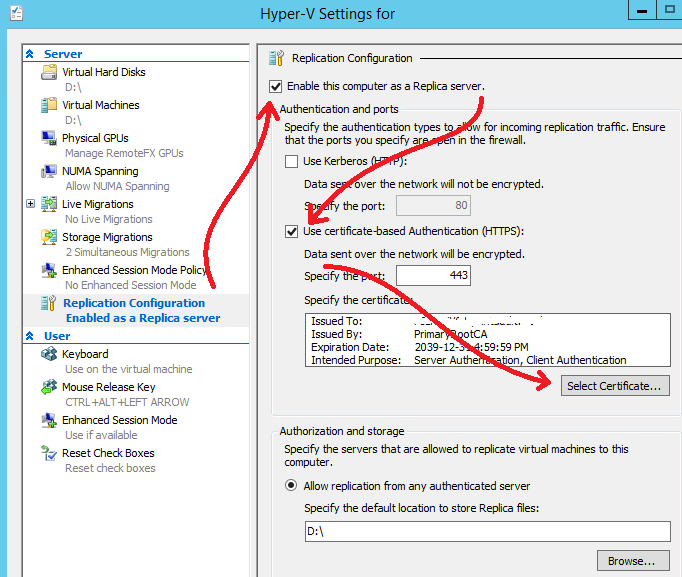The height and width of the screenshot is (577, 682).
Task: Click the Virtual Hard Disks icon
Action: (x=49, y=73)
